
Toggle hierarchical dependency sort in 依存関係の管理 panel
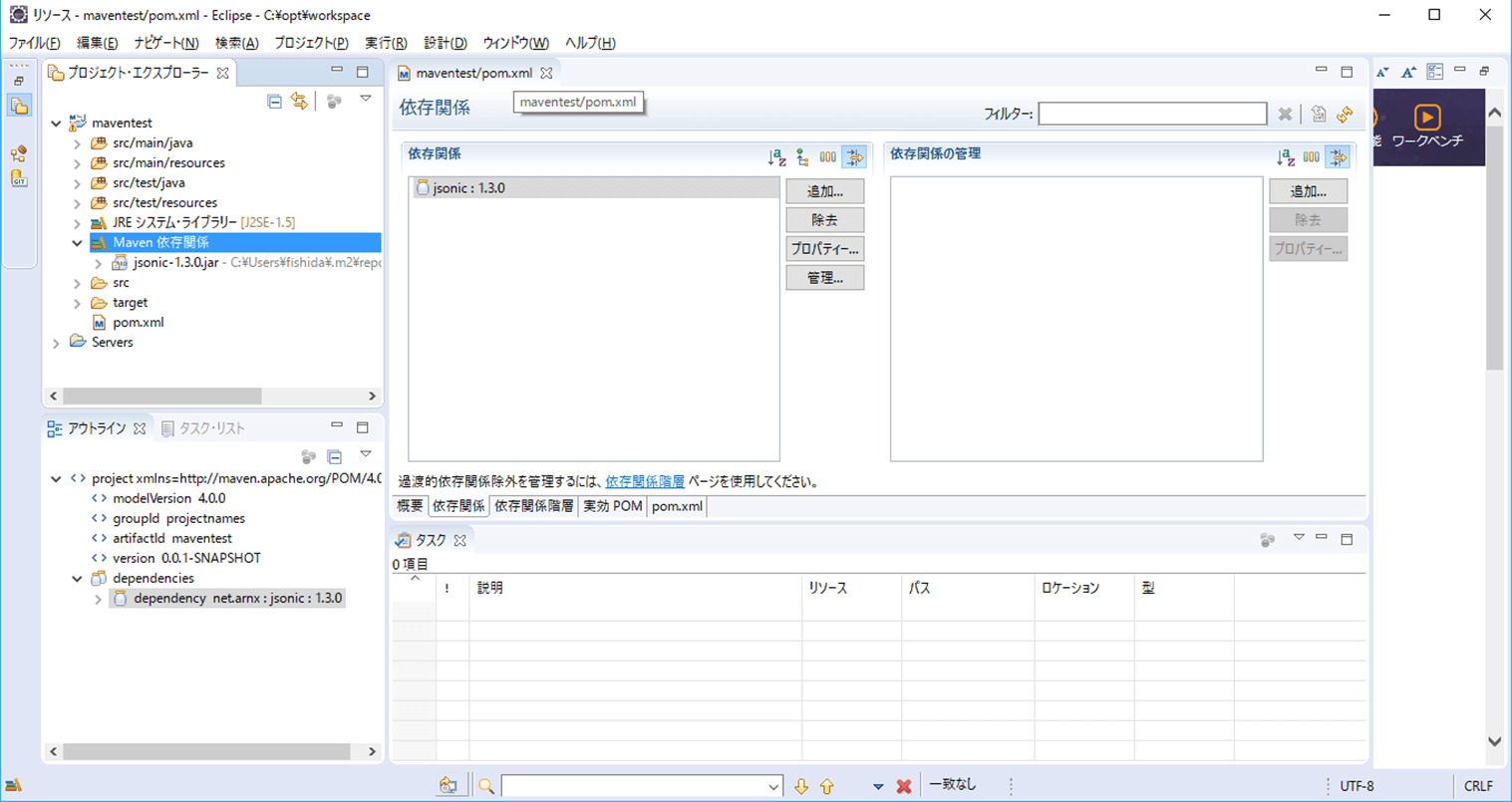tap(1287, 156)
